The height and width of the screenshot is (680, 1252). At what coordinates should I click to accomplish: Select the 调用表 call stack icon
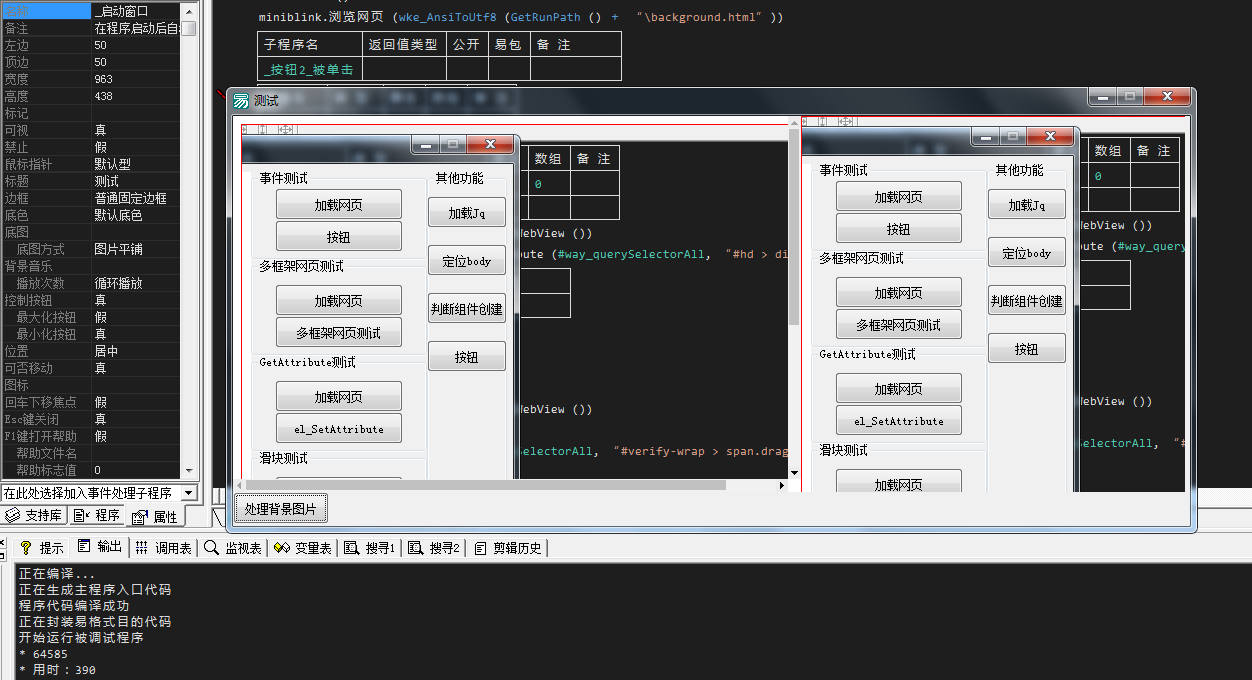pyautogui.click(x=142, y=548)
